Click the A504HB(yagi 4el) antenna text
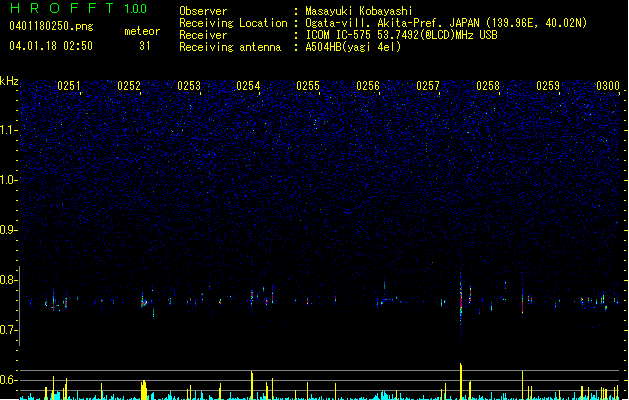The width and height of the screenshot is (629, 400). pos(353,47)
